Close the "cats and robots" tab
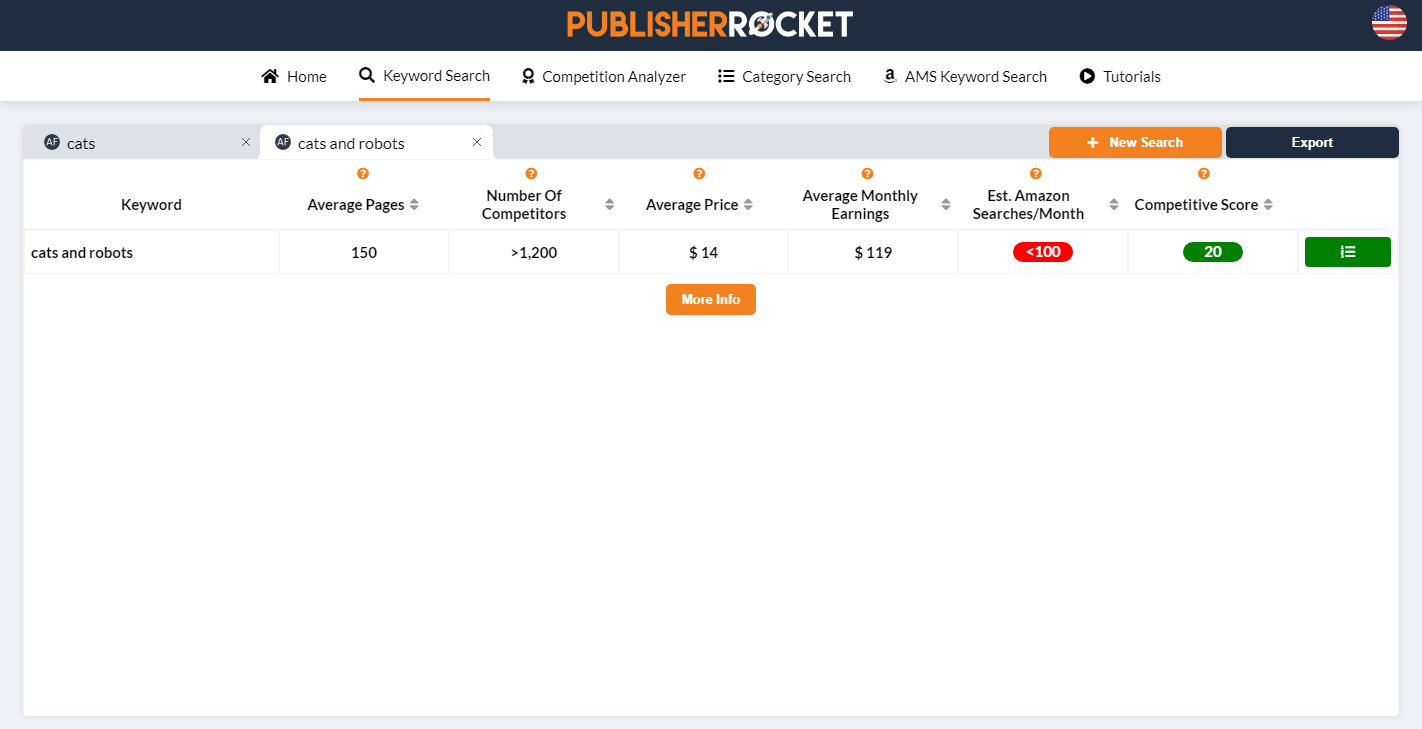The width and height of the screenshot is (1422, 729). click(477, 142)
